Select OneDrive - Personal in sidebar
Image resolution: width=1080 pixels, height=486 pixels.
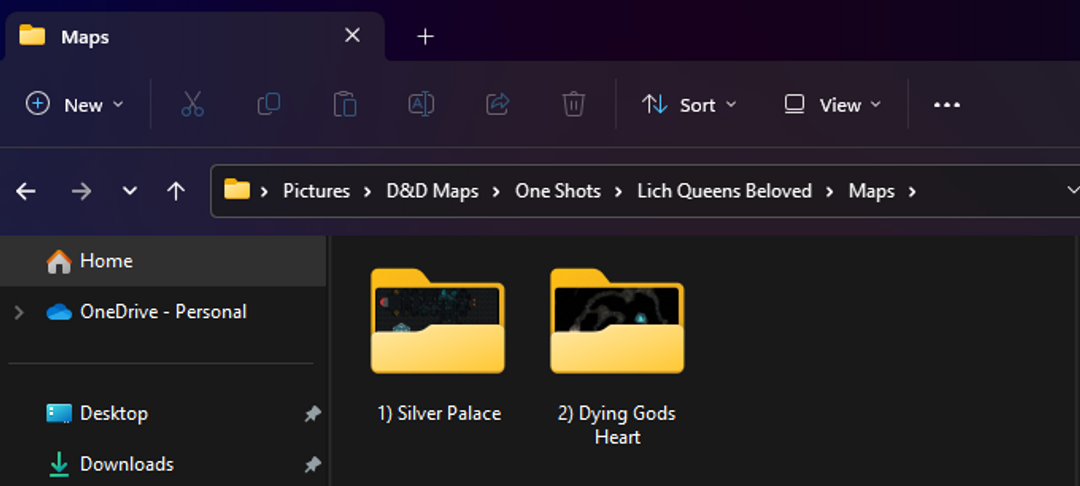(x=163, y=312)
